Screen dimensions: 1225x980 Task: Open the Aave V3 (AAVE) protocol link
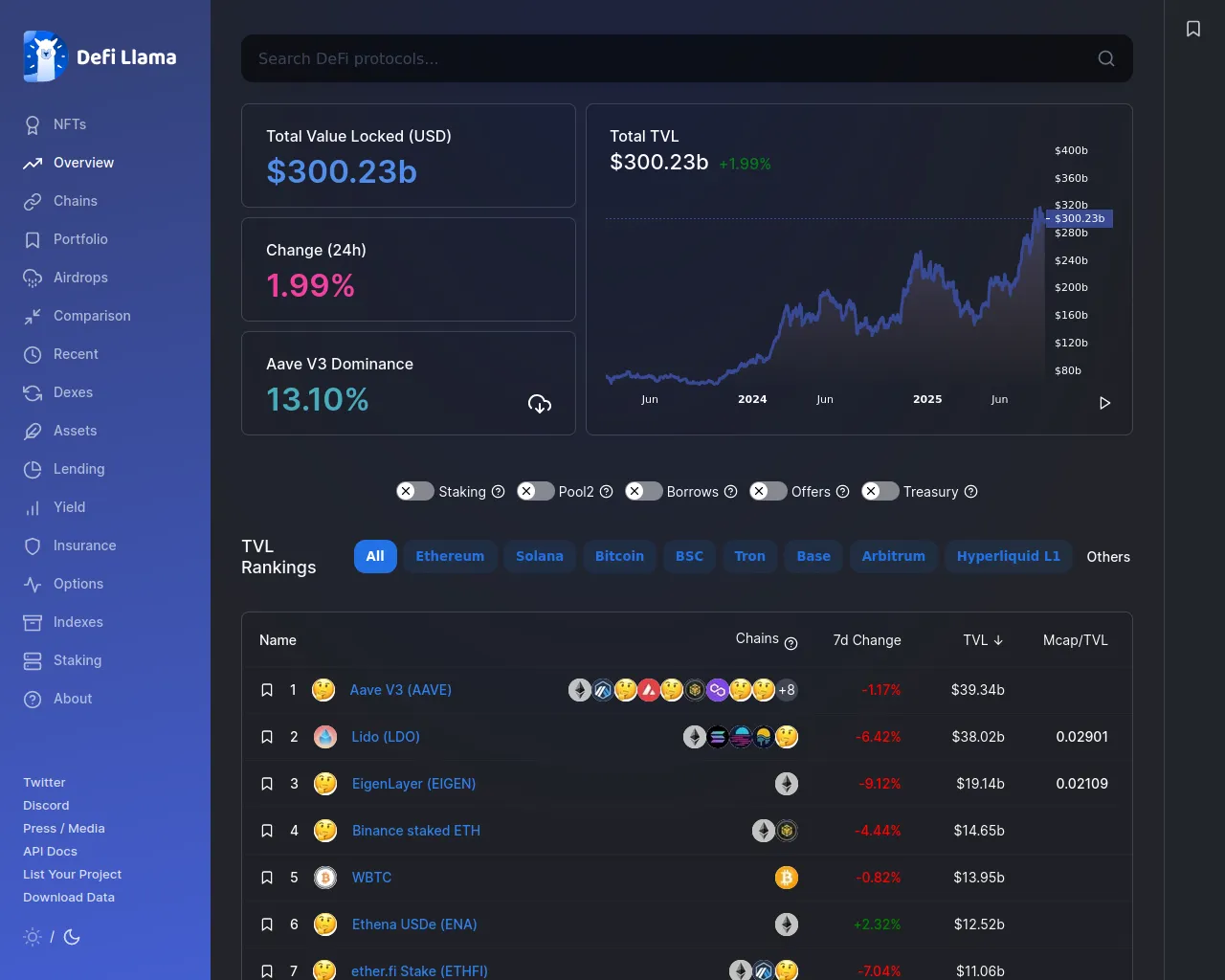pos(401,690)
